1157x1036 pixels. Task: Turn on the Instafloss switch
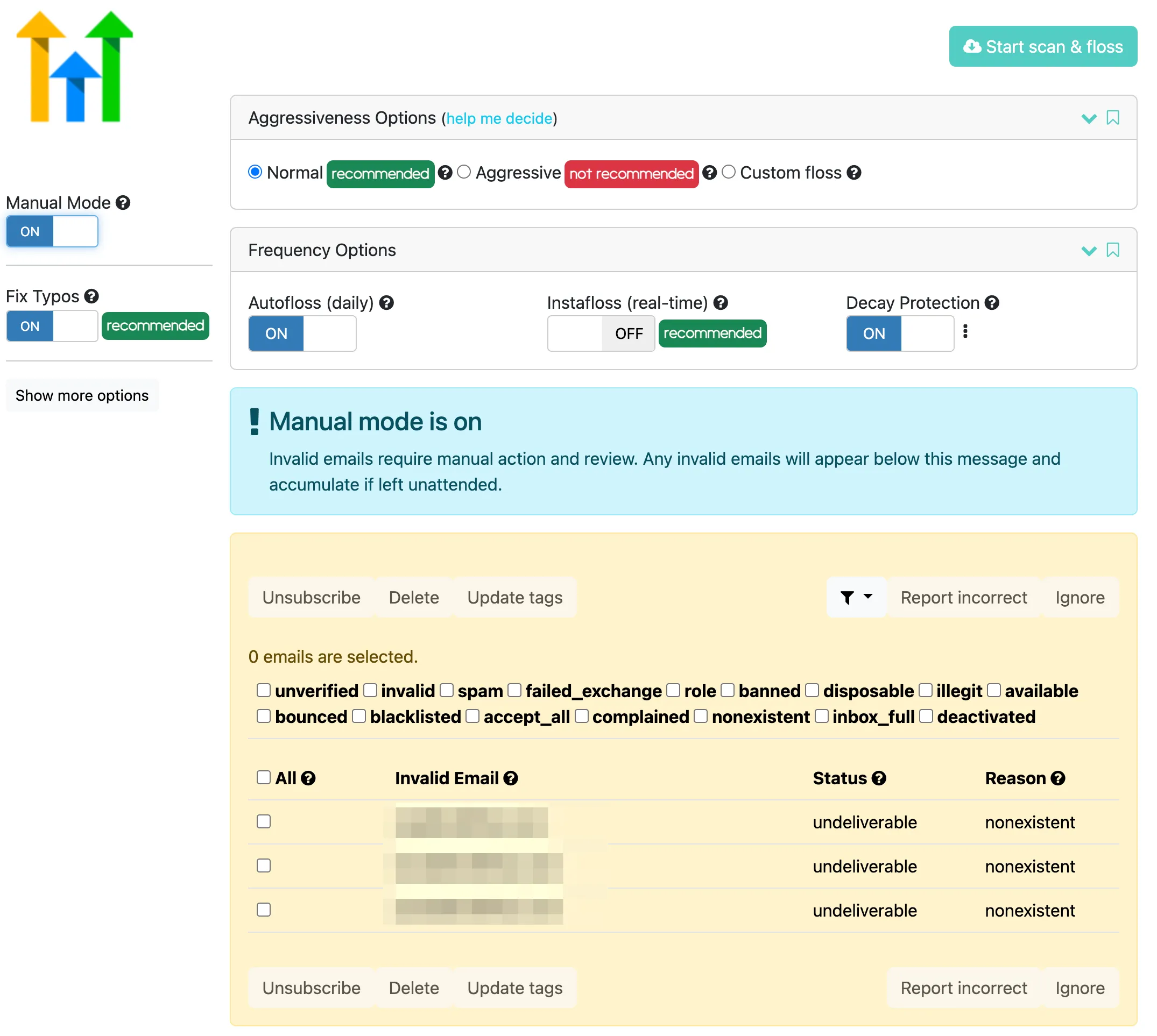pos(601,333)
